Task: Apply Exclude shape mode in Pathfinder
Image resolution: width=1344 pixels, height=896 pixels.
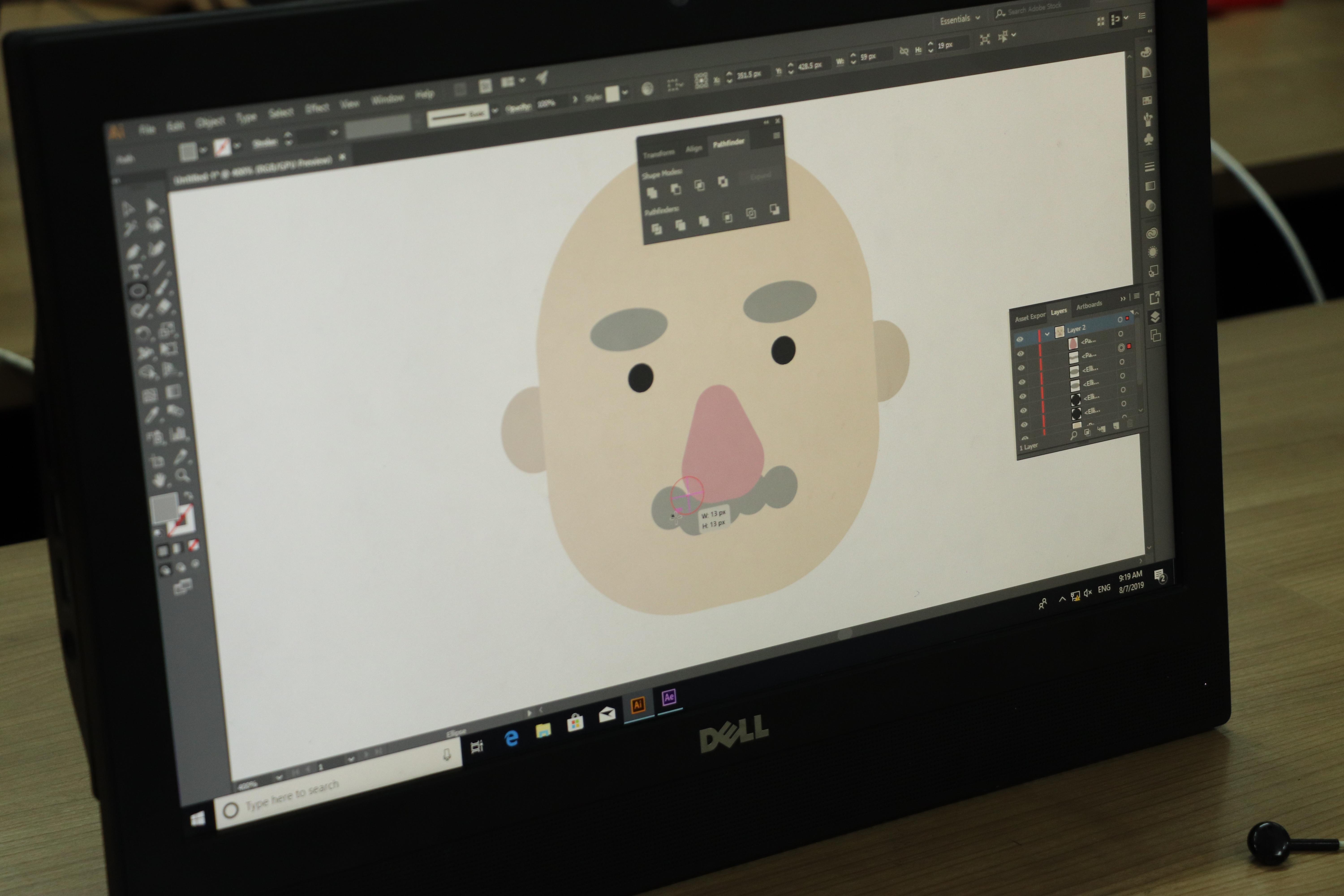Action: click(723, 182)
